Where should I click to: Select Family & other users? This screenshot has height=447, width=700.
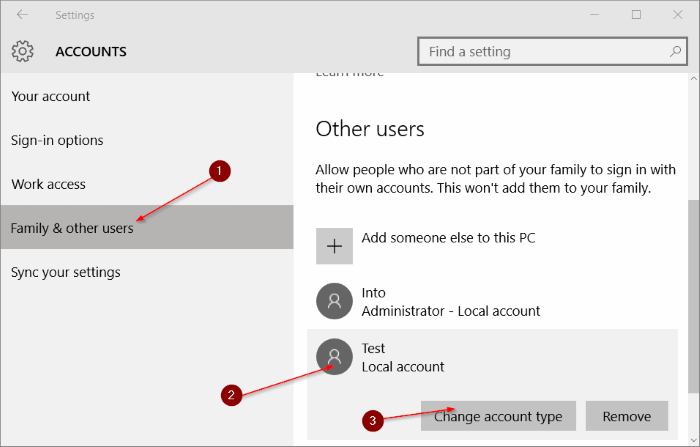tap(147, 227)
